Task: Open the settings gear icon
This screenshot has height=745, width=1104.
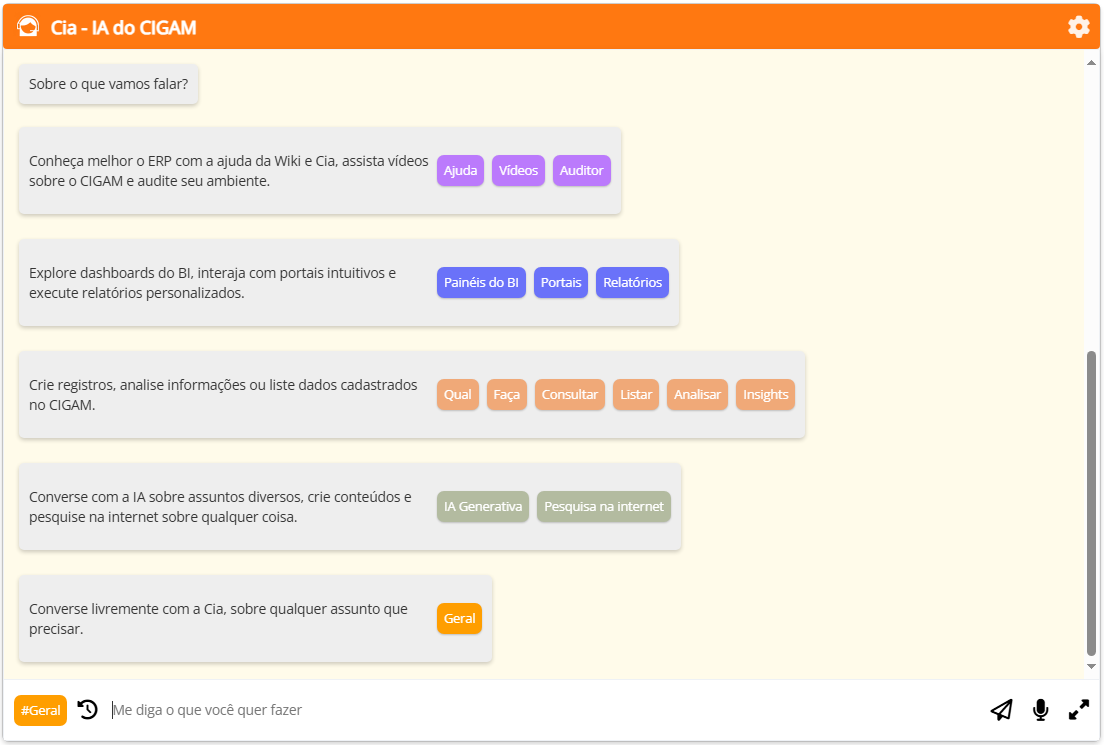Action: [x=1078, y=27]
